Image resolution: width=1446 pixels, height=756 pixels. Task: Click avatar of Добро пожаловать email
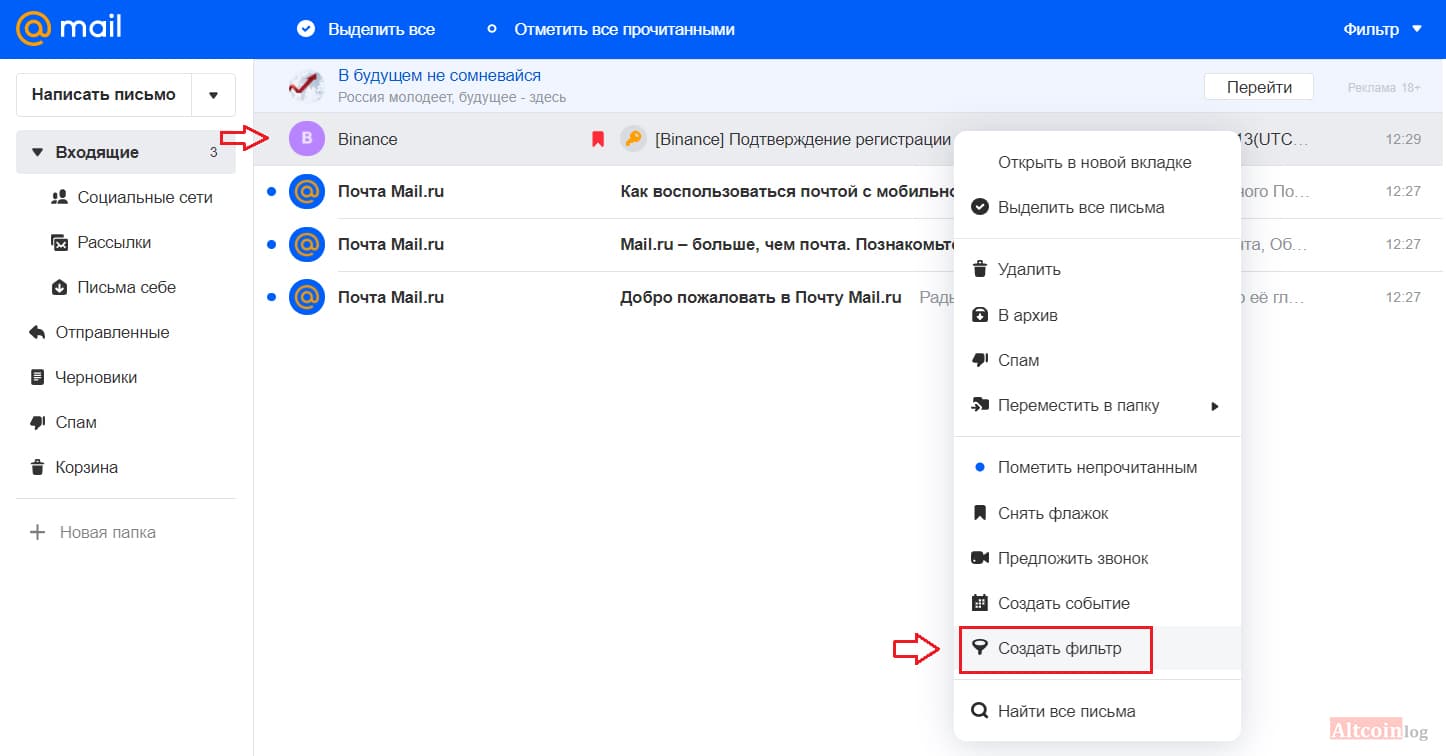pos(307,297)
